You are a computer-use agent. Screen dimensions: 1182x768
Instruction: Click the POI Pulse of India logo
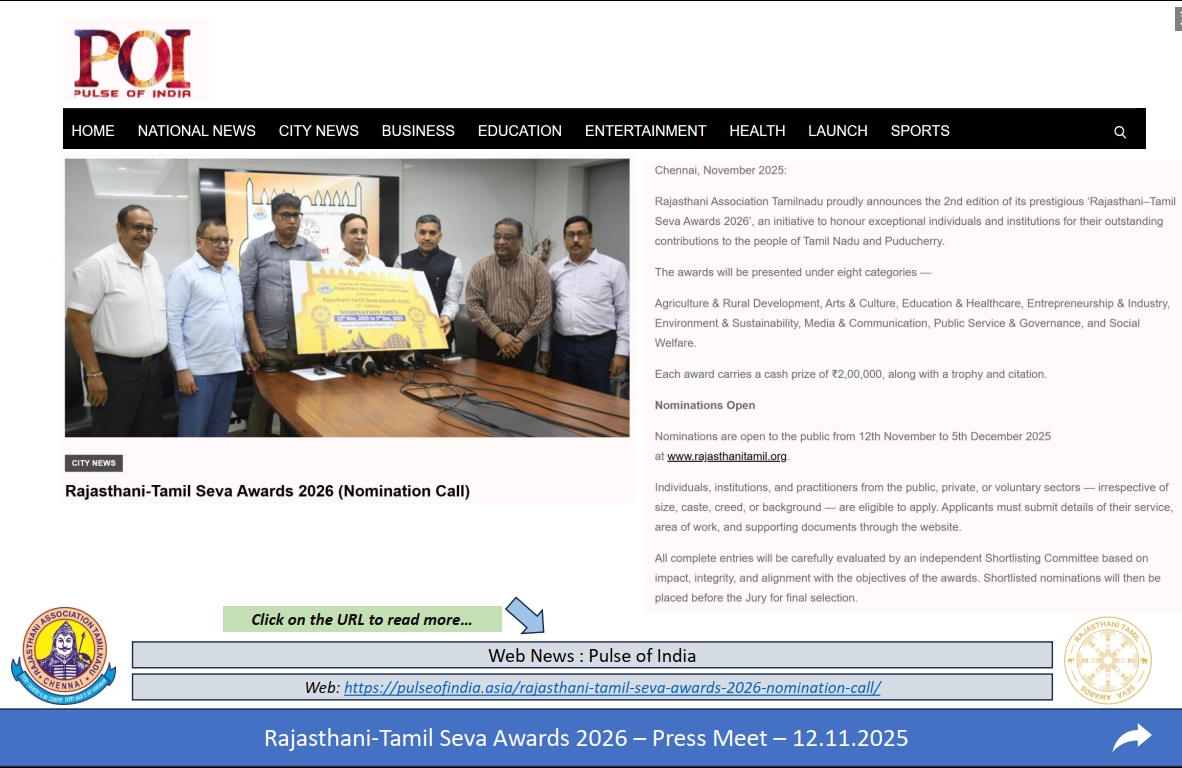[135, 61]
